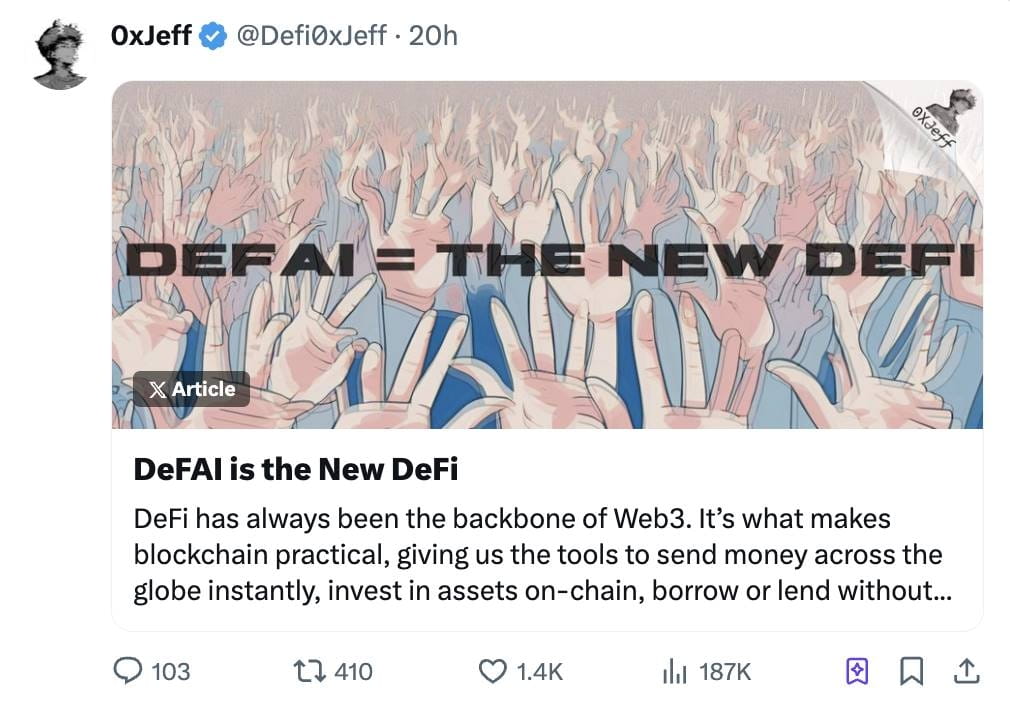Image resolution: width=1010 pixels, height=704 pixels.
Task: Click the 103 replies count
Action: pos(171,672)
